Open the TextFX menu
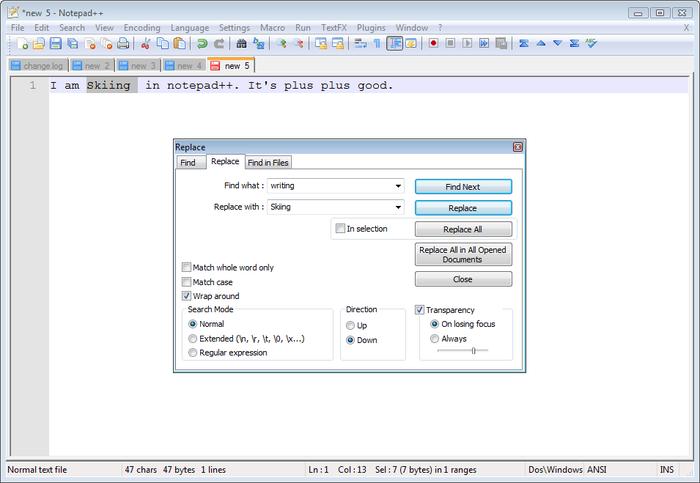The width and height of the screenshot is (700, 483). pos(333,28)
